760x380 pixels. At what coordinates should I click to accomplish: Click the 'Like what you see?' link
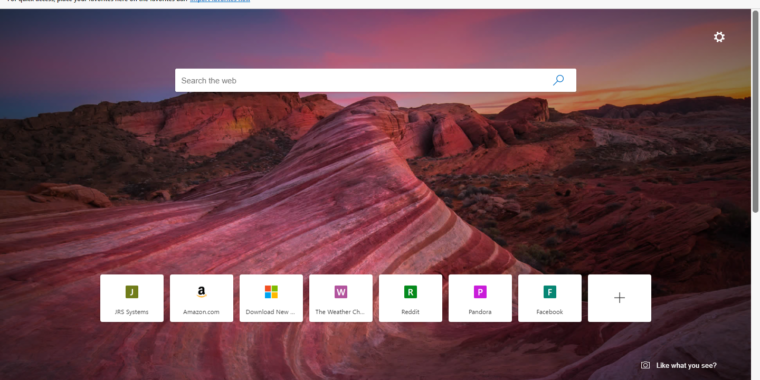(x=686, y=365)
